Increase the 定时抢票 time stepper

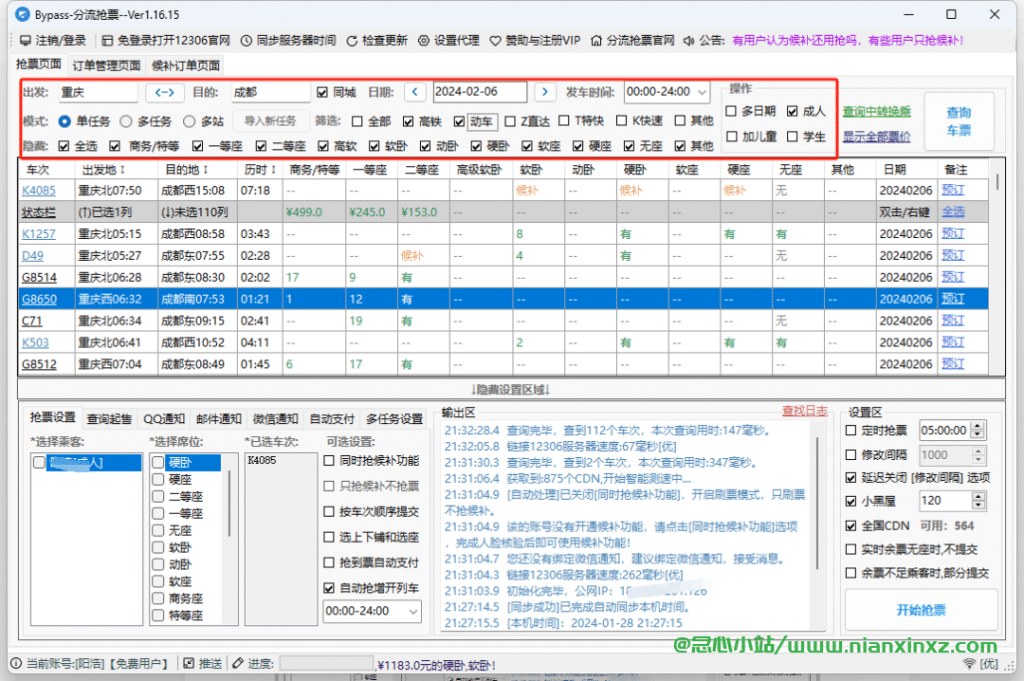[978, 426]
